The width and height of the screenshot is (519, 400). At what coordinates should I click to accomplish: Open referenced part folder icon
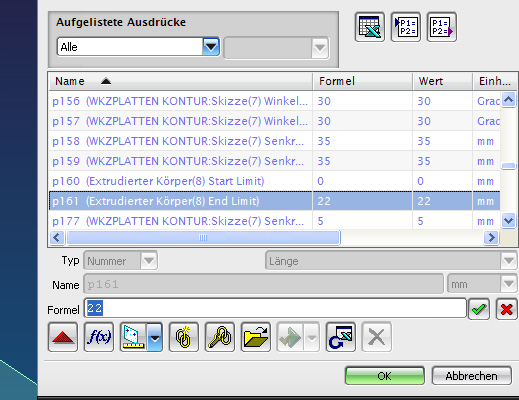tap(256, 337)
